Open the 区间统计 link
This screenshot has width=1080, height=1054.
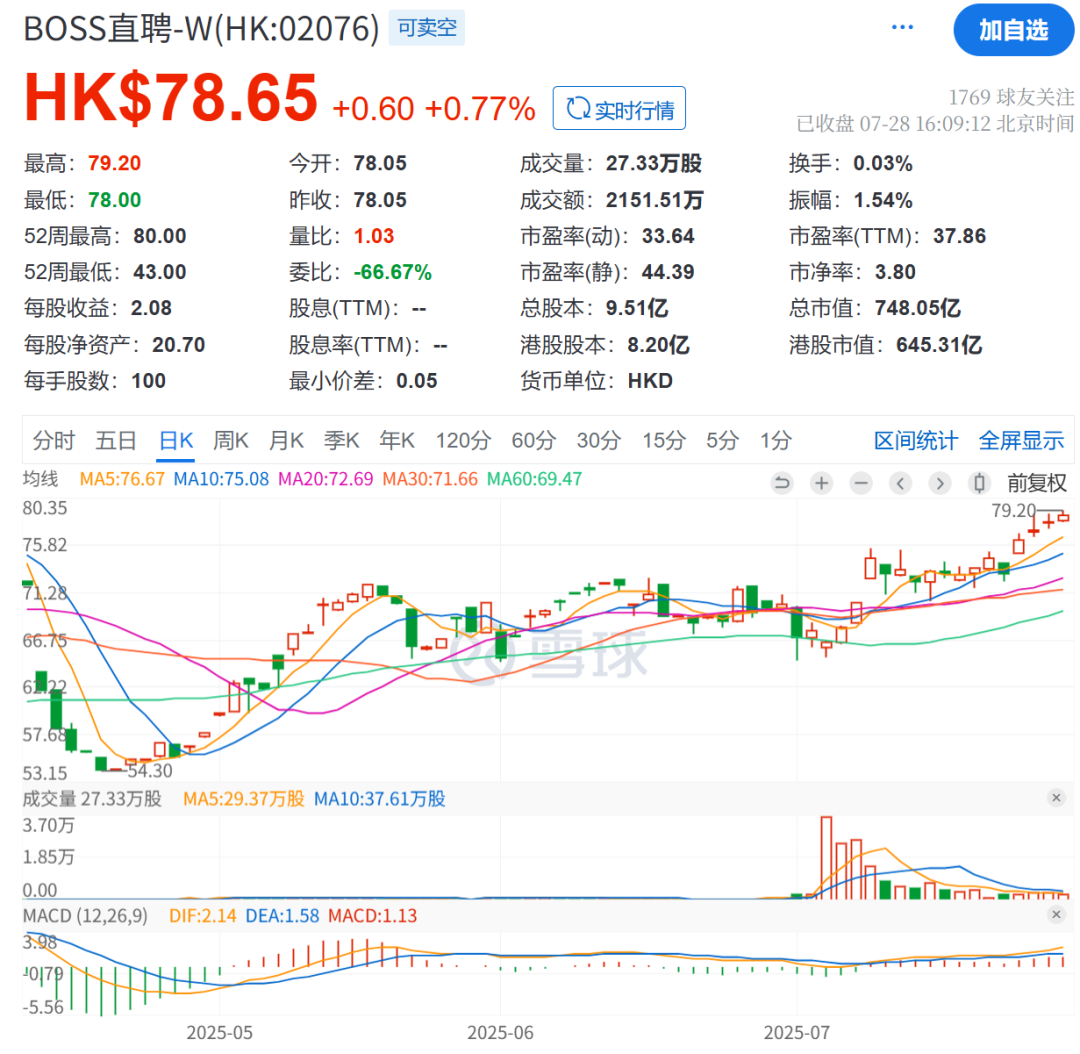click(x=916, y=440)
